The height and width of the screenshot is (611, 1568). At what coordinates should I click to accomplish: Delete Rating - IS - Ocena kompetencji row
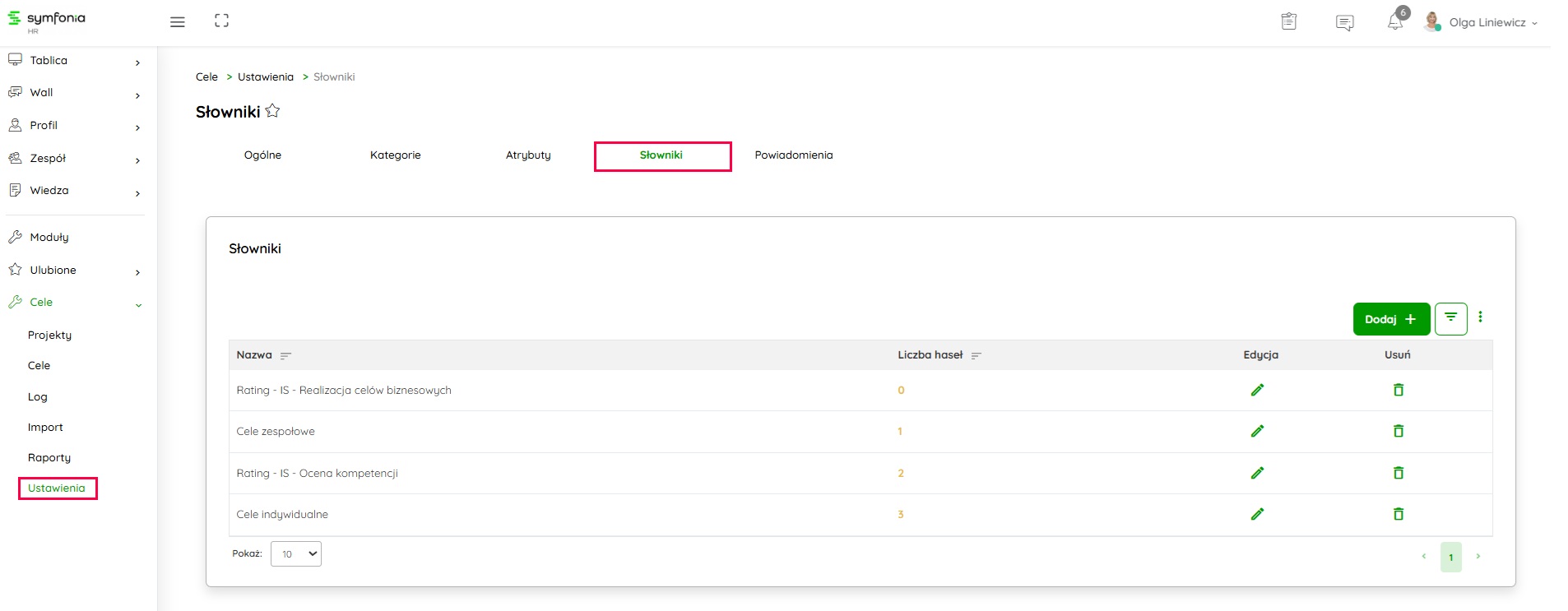[x=1398, y=473]
